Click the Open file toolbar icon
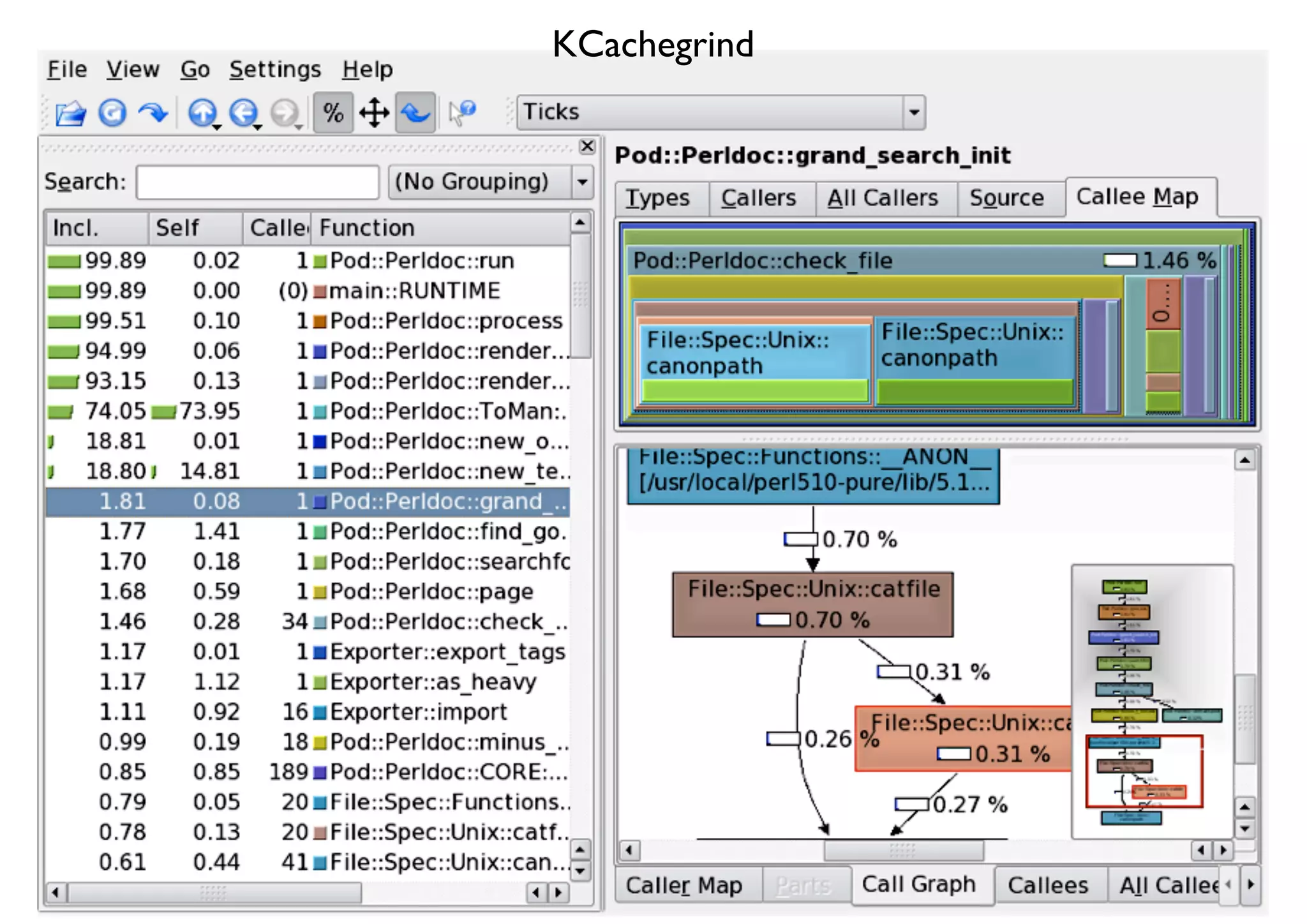This screenshot has height=924, width=1307. coord(70,114)
